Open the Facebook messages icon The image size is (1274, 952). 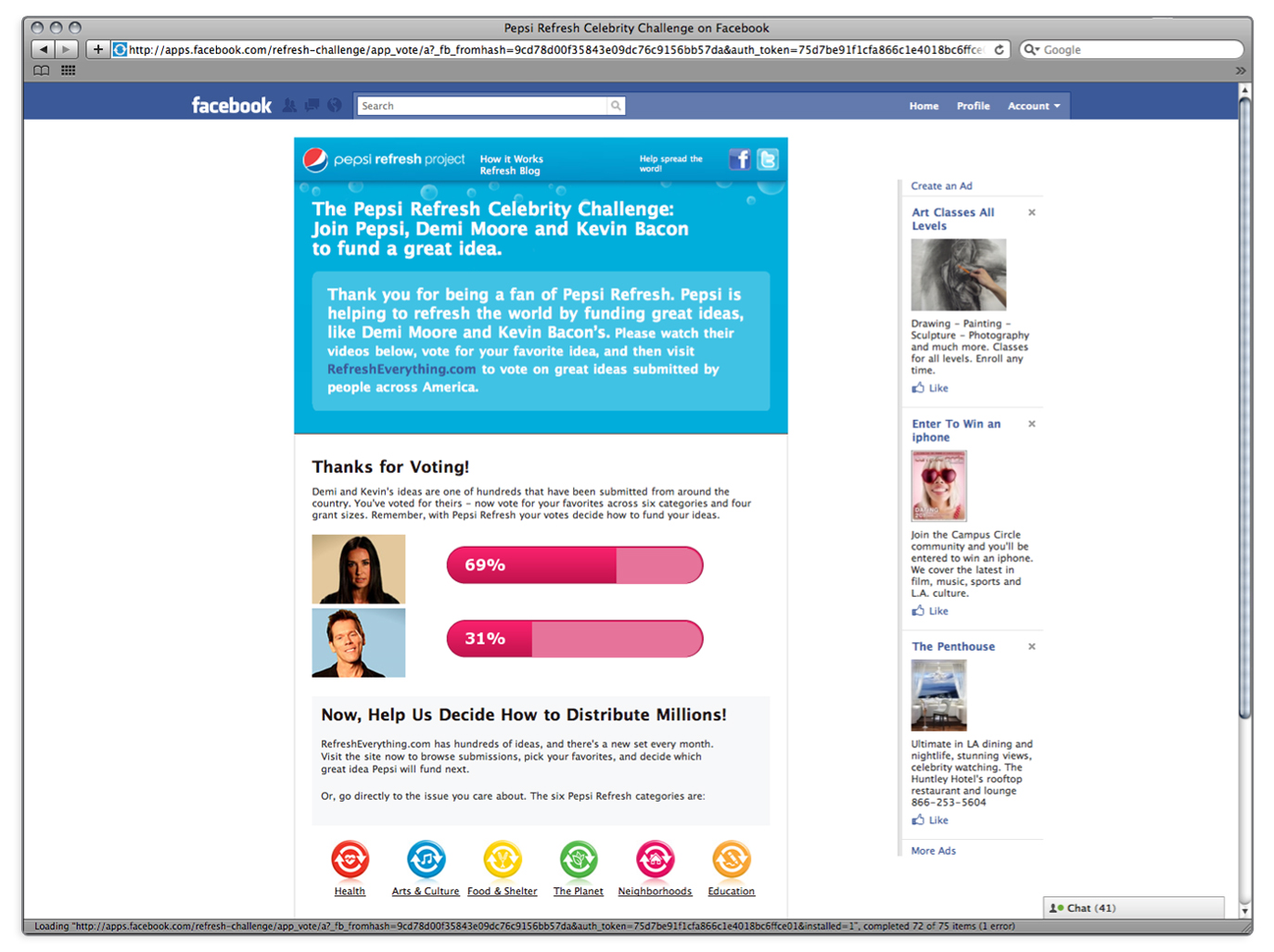point(312,106)
